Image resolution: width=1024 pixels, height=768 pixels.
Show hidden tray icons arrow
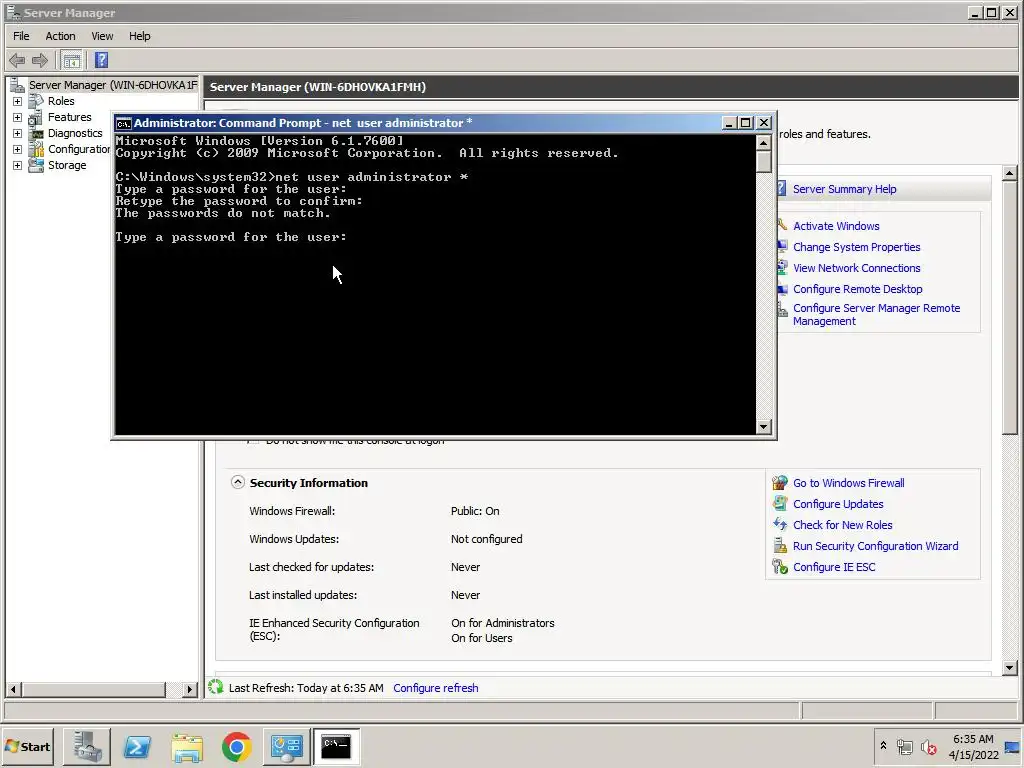click(884, 745)
